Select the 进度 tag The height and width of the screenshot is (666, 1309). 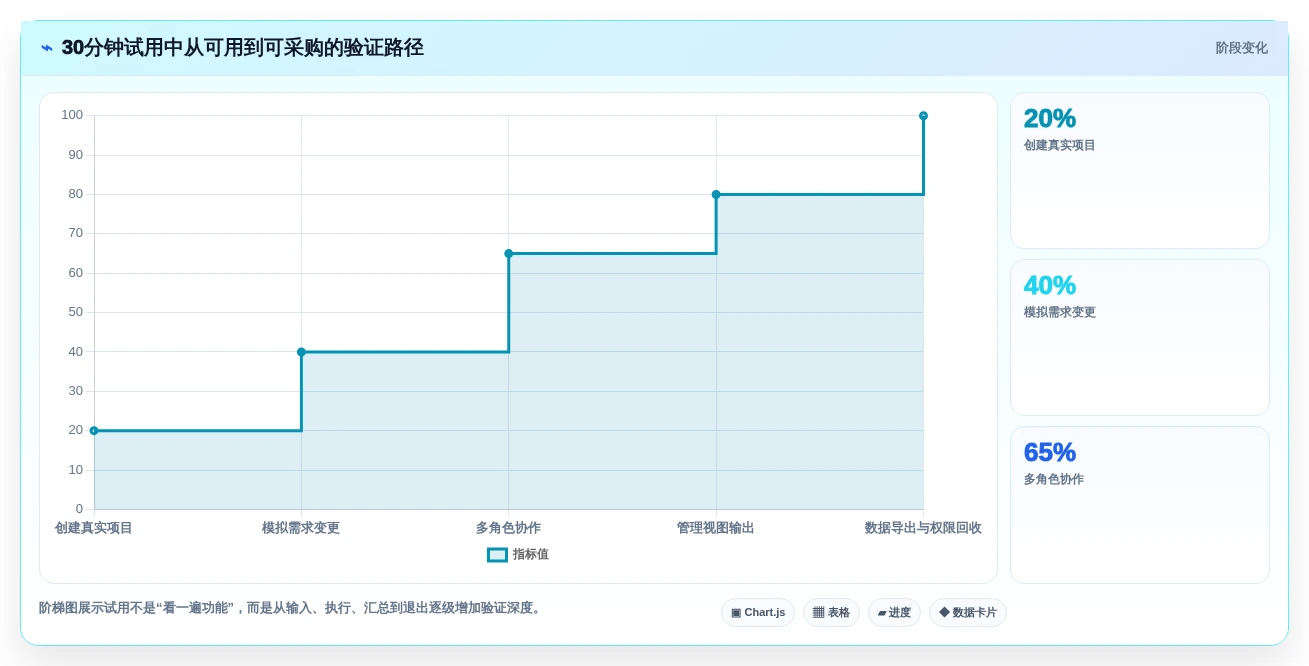[x=894, y=613]
